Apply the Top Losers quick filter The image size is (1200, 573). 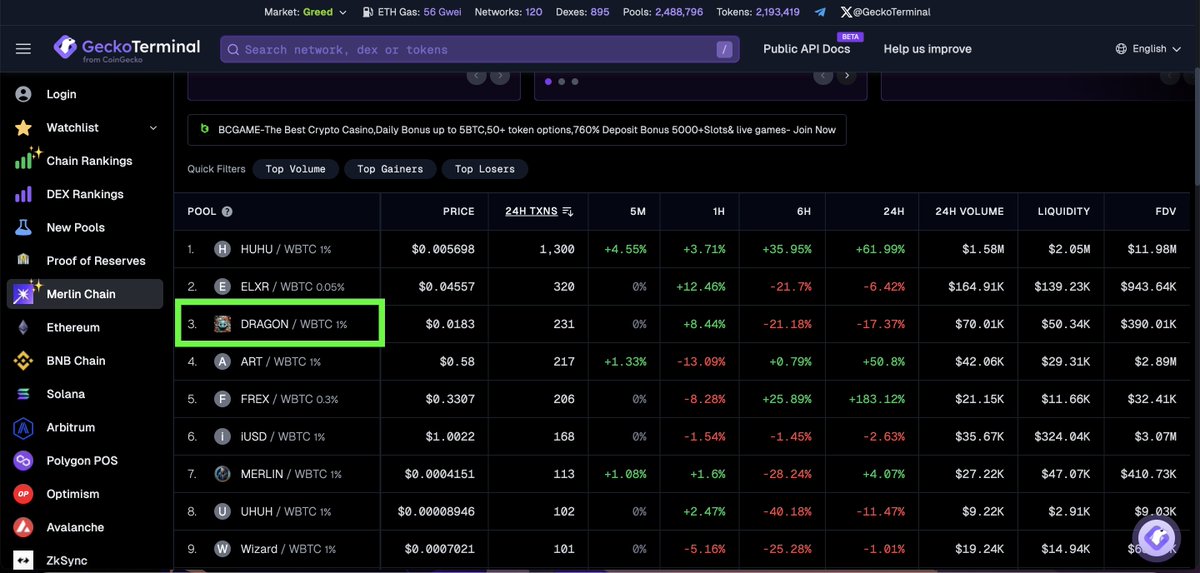click(485, 169)
